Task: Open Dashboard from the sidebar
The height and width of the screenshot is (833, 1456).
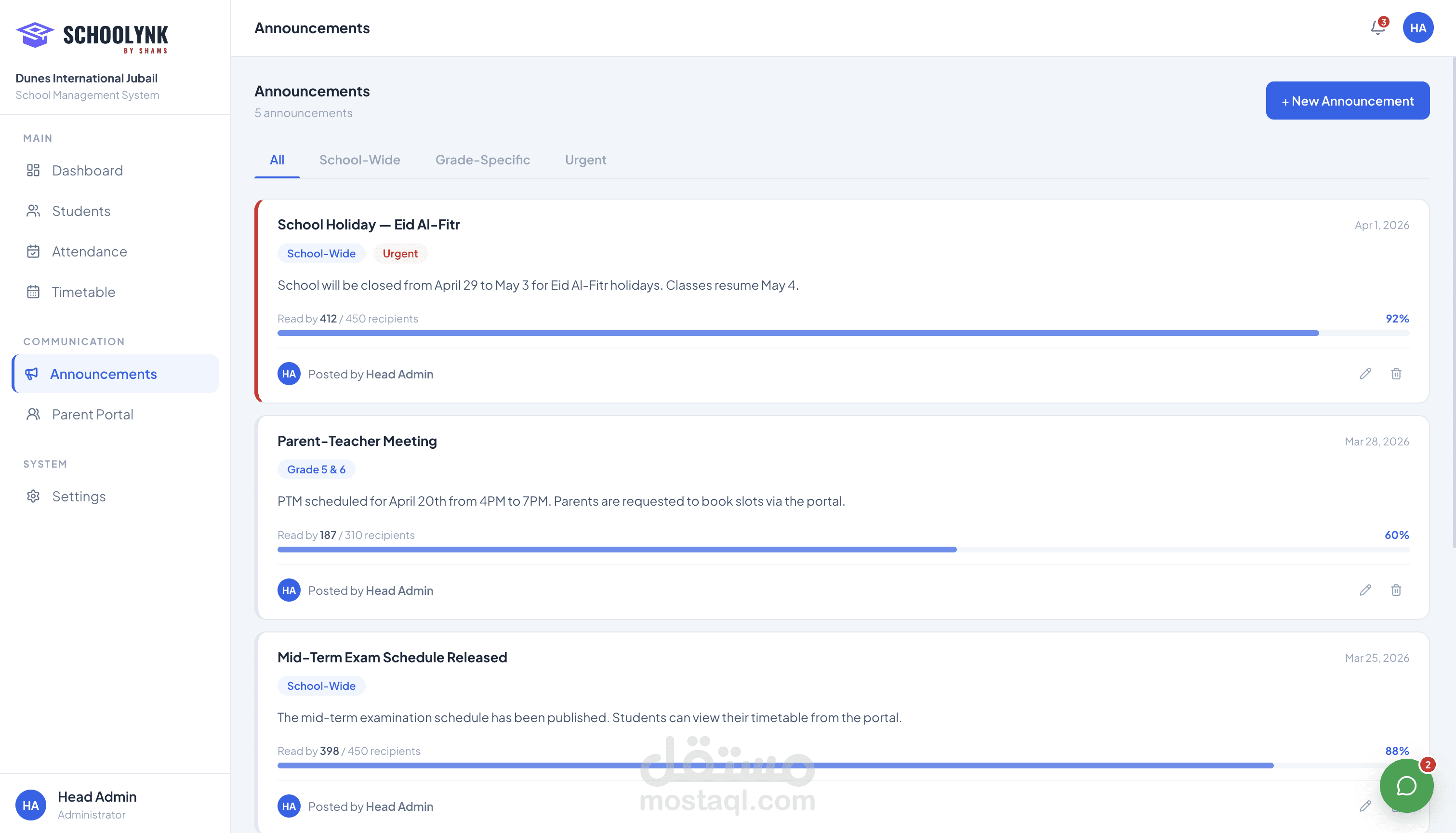Action: click(x=87, y=171)
